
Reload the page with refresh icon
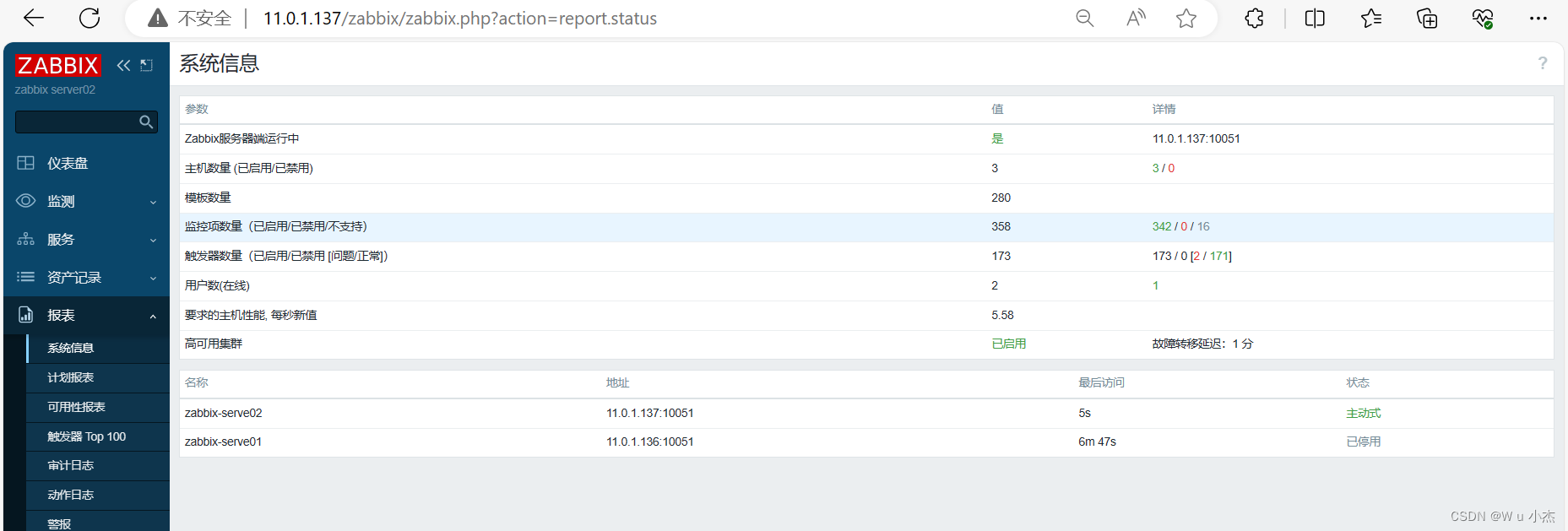90,18
